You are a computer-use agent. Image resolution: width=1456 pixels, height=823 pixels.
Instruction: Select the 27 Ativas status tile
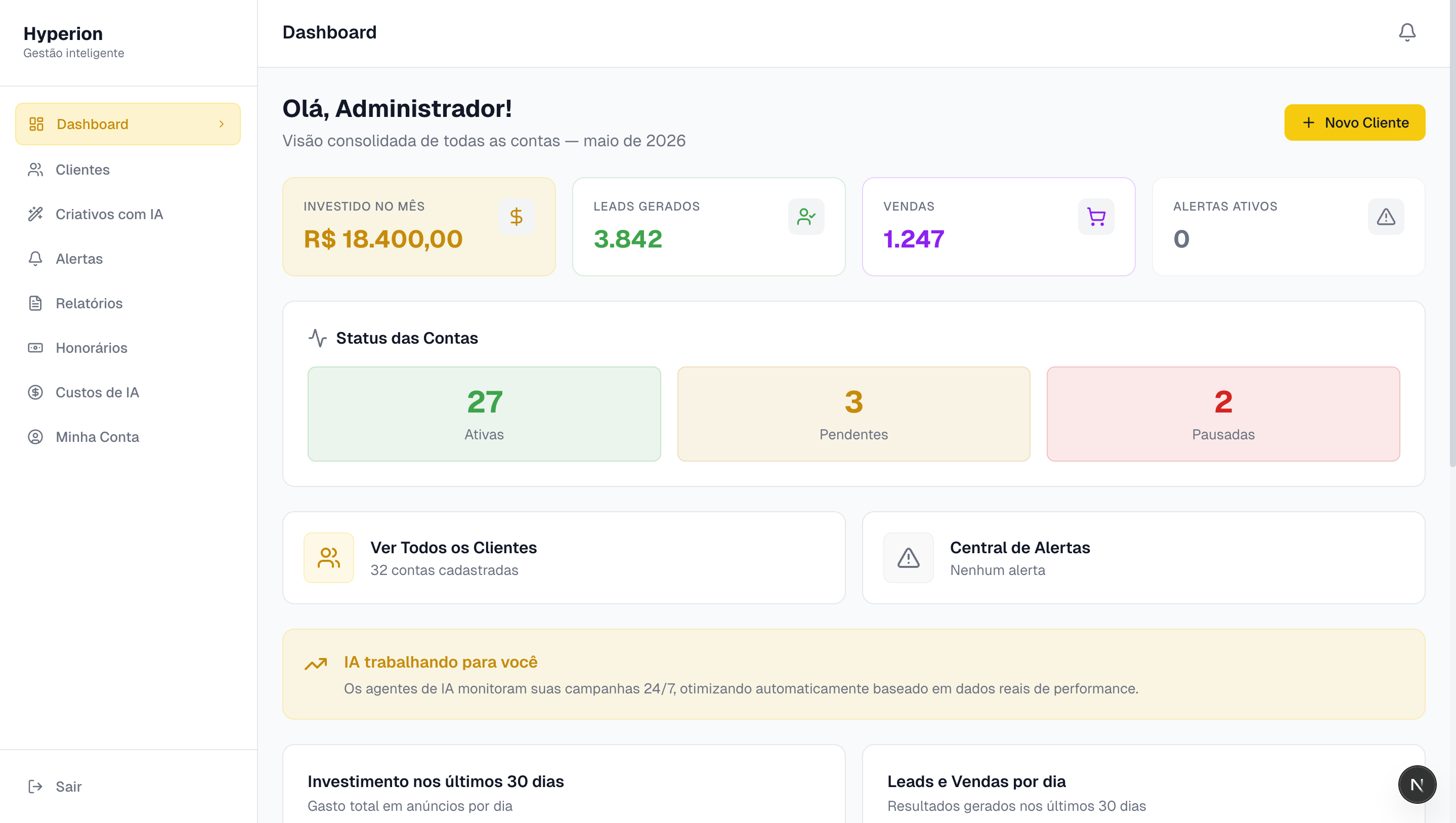(484, 414)
